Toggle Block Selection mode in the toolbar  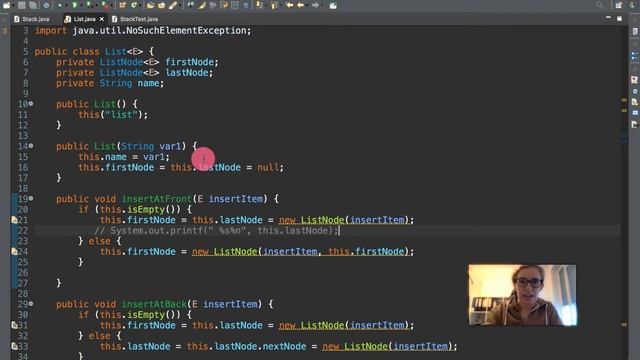(x=234, y=5)
